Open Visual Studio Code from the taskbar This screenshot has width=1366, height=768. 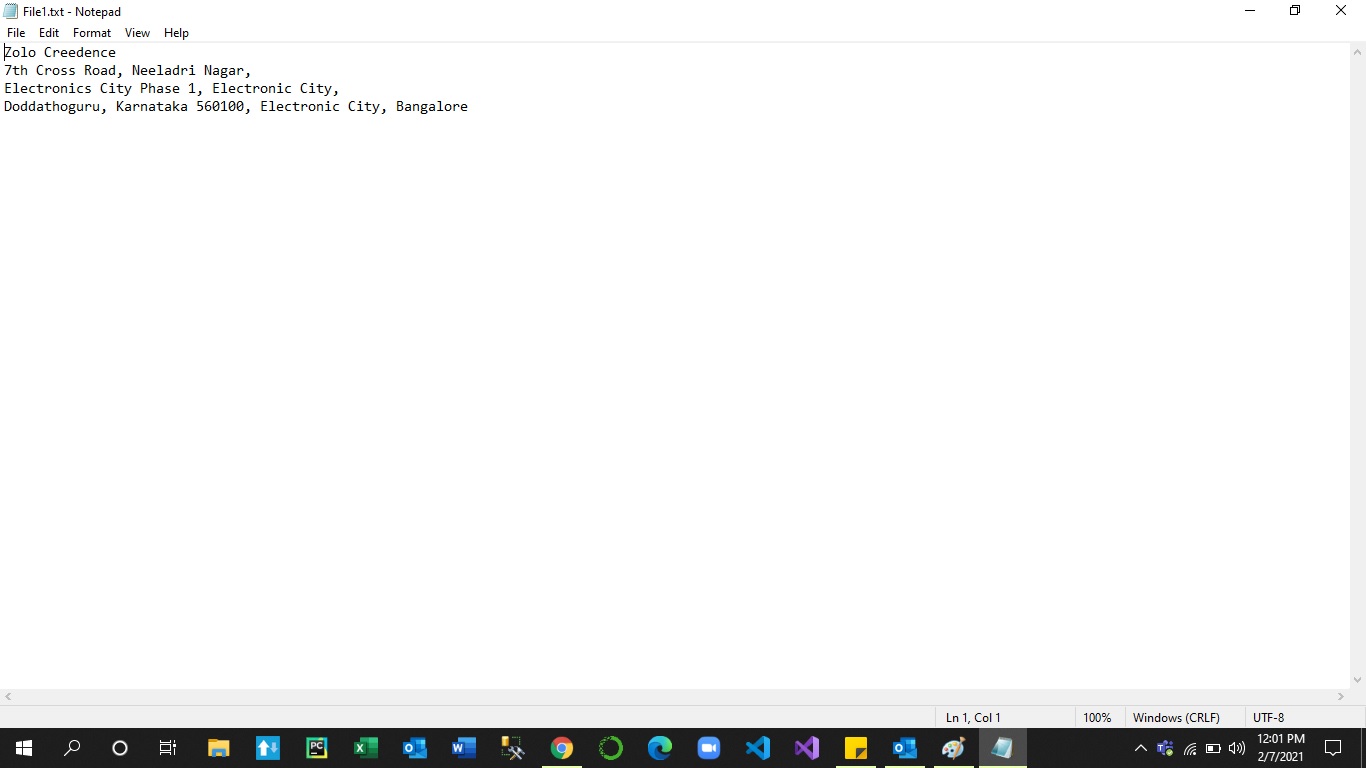[757, 748]
